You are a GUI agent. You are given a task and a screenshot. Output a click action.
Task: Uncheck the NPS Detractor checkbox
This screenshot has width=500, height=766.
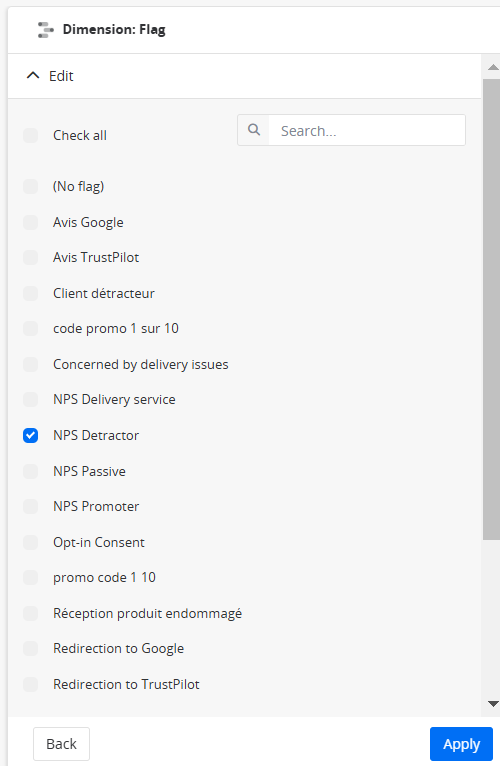point(30,435)
